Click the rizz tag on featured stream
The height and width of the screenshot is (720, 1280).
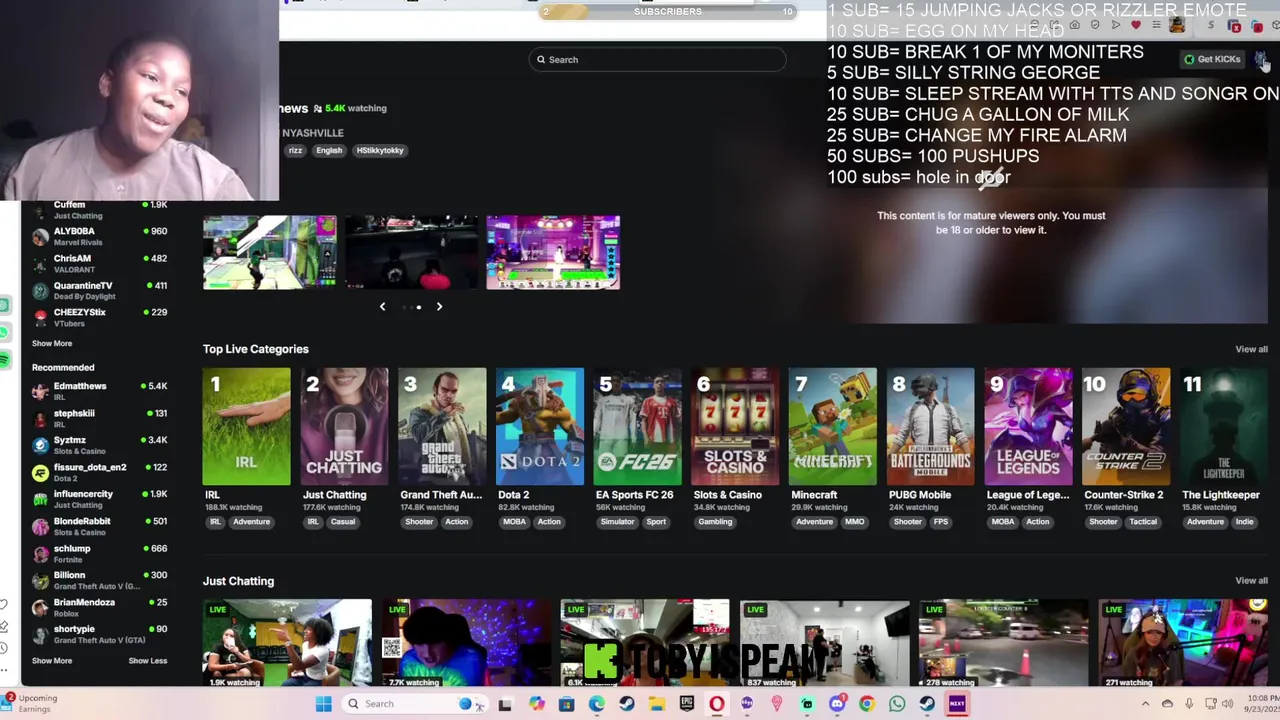(x=295, y=150)
